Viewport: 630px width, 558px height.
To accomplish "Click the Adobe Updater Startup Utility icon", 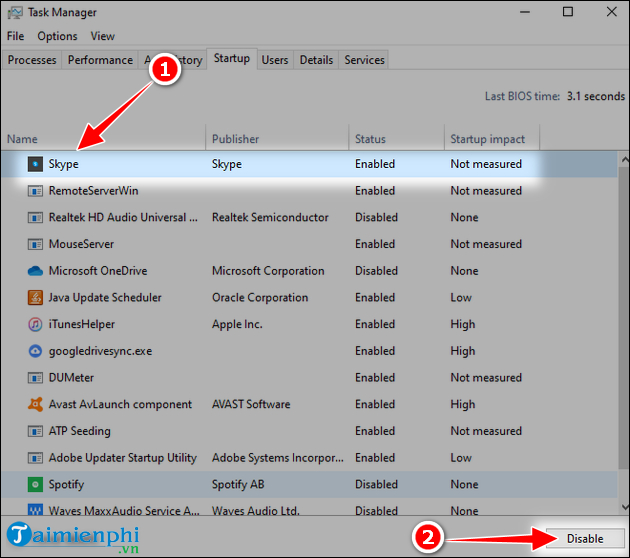I will click(35, 458).
